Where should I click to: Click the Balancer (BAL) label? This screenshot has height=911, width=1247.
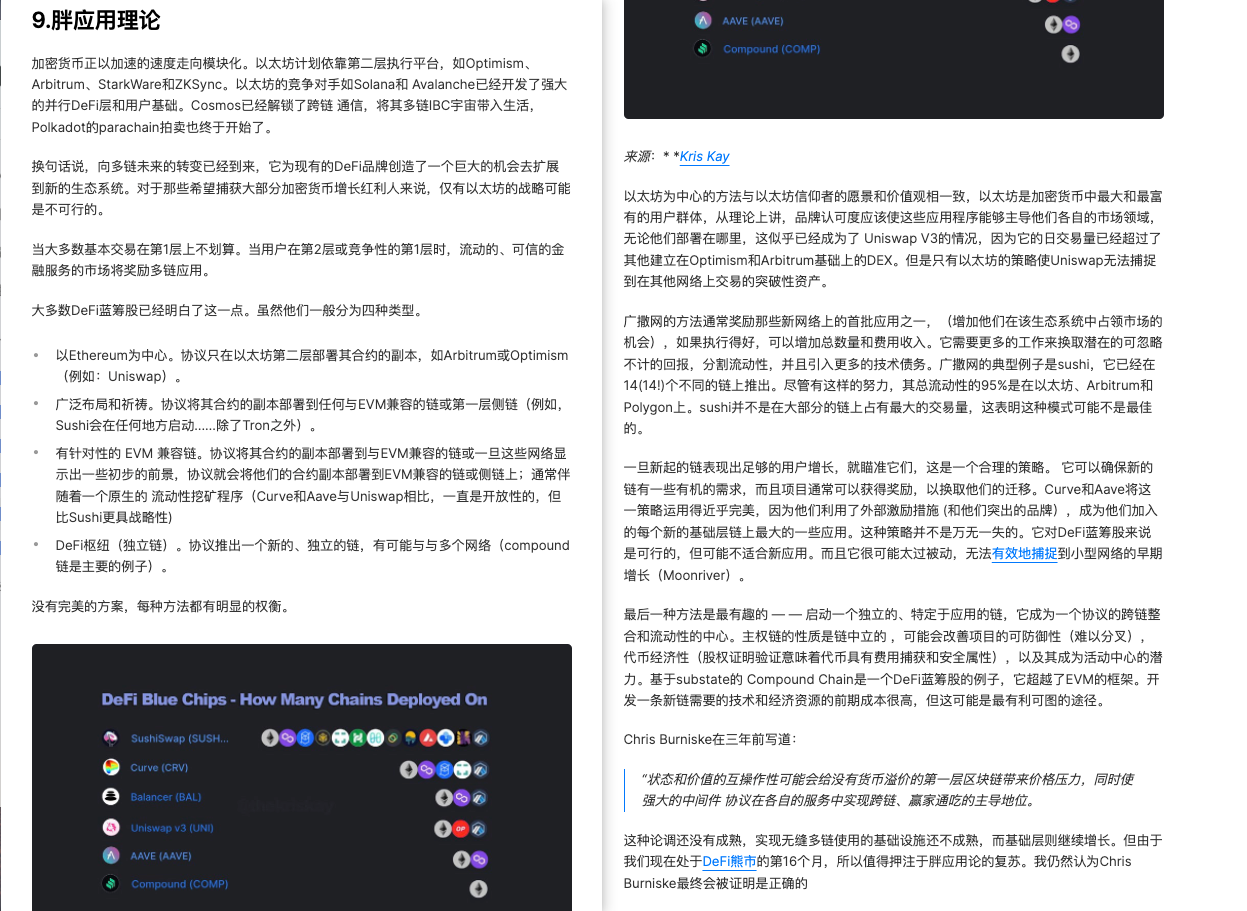coord(166,797)
